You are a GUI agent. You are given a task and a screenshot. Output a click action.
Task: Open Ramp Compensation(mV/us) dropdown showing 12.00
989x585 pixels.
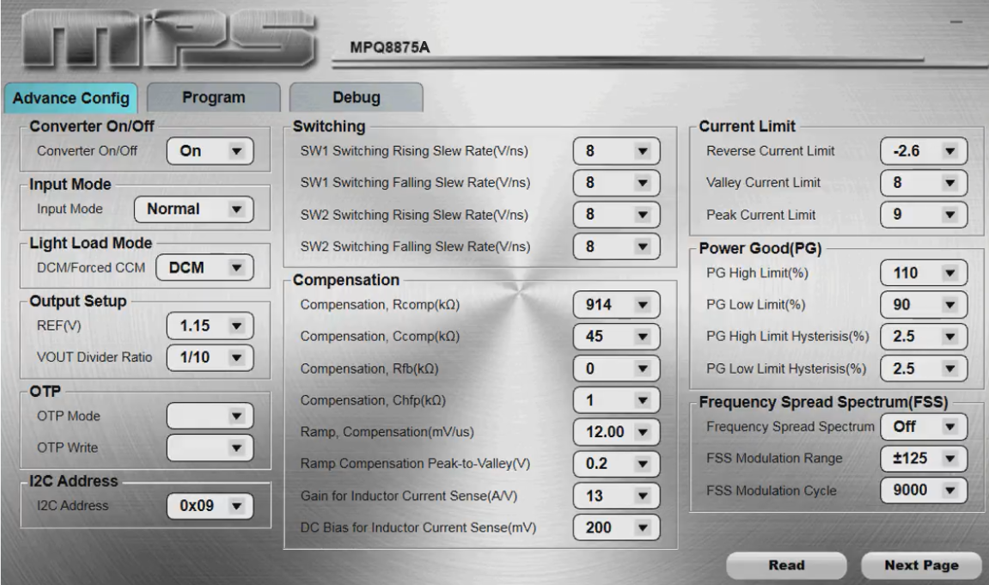[616, 432]
